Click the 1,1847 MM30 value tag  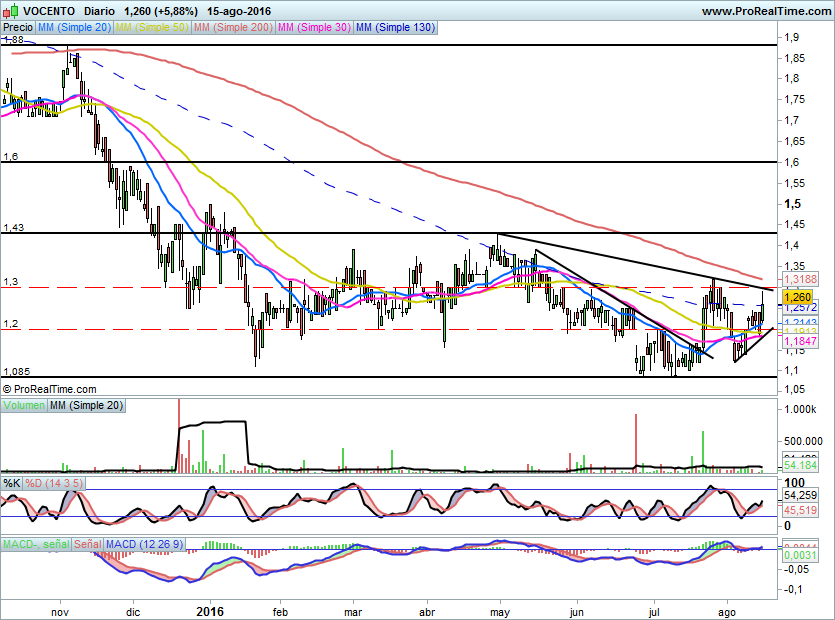pyautogui.click(x=800, y=341)
